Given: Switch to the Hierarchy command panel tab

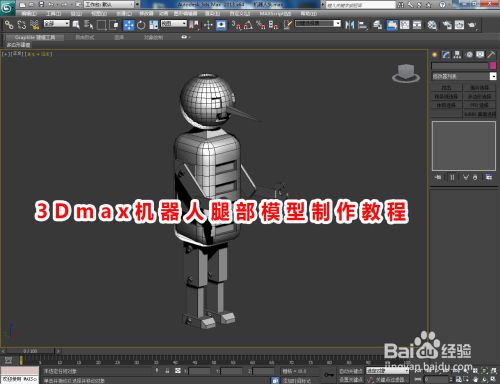Looking at the screenshot, I should click(x=457, y=55).
